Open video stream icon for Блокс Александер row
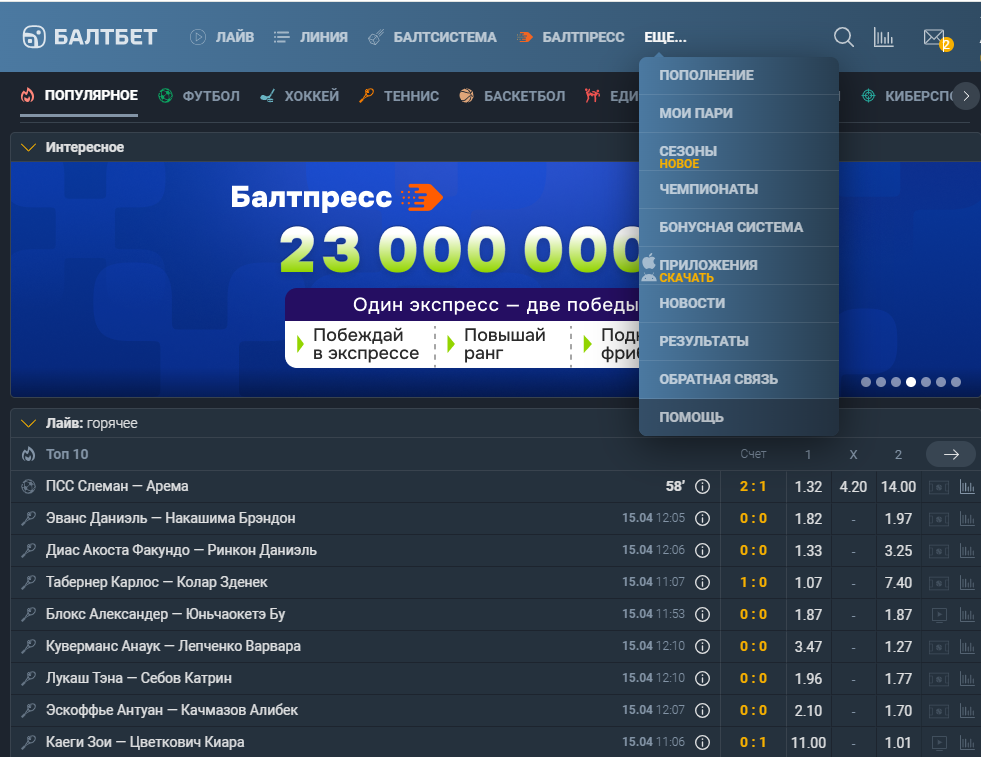 pos(939,614)
